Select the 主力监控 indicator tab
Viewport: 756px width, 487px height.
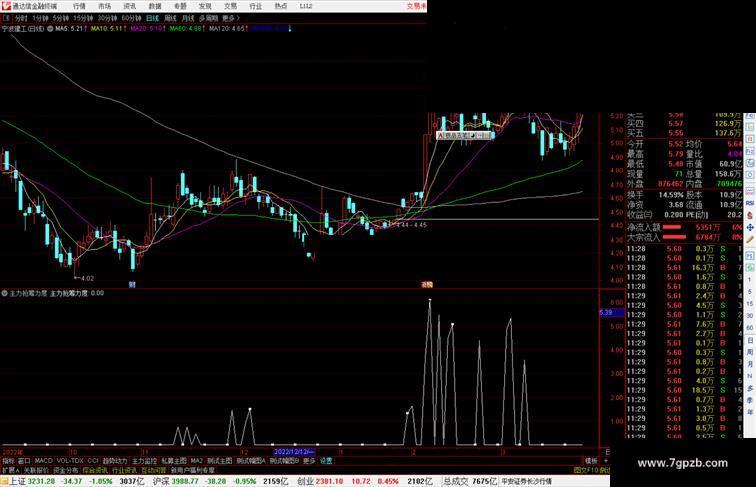145,461
